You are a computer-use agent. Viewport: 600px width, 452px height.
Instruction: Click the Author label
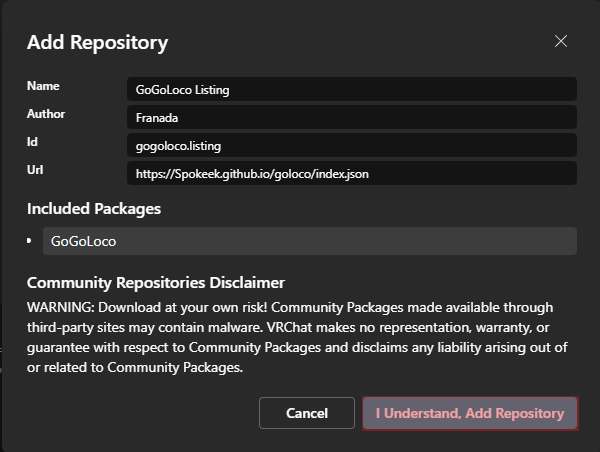[x=46, y=114]
